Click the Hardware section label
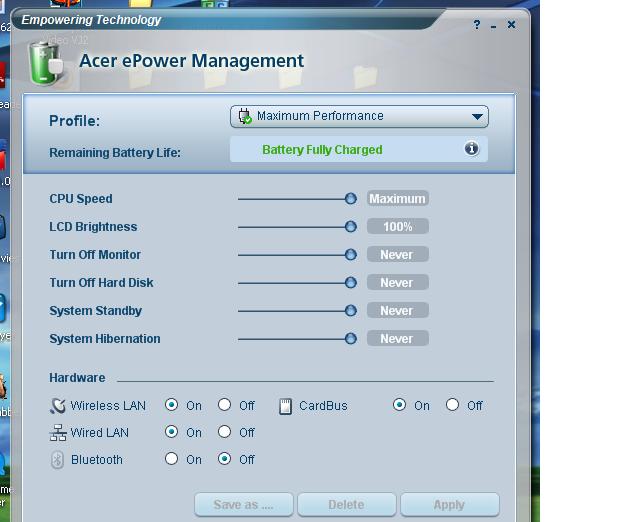The image size is (640, 522). 77,378
